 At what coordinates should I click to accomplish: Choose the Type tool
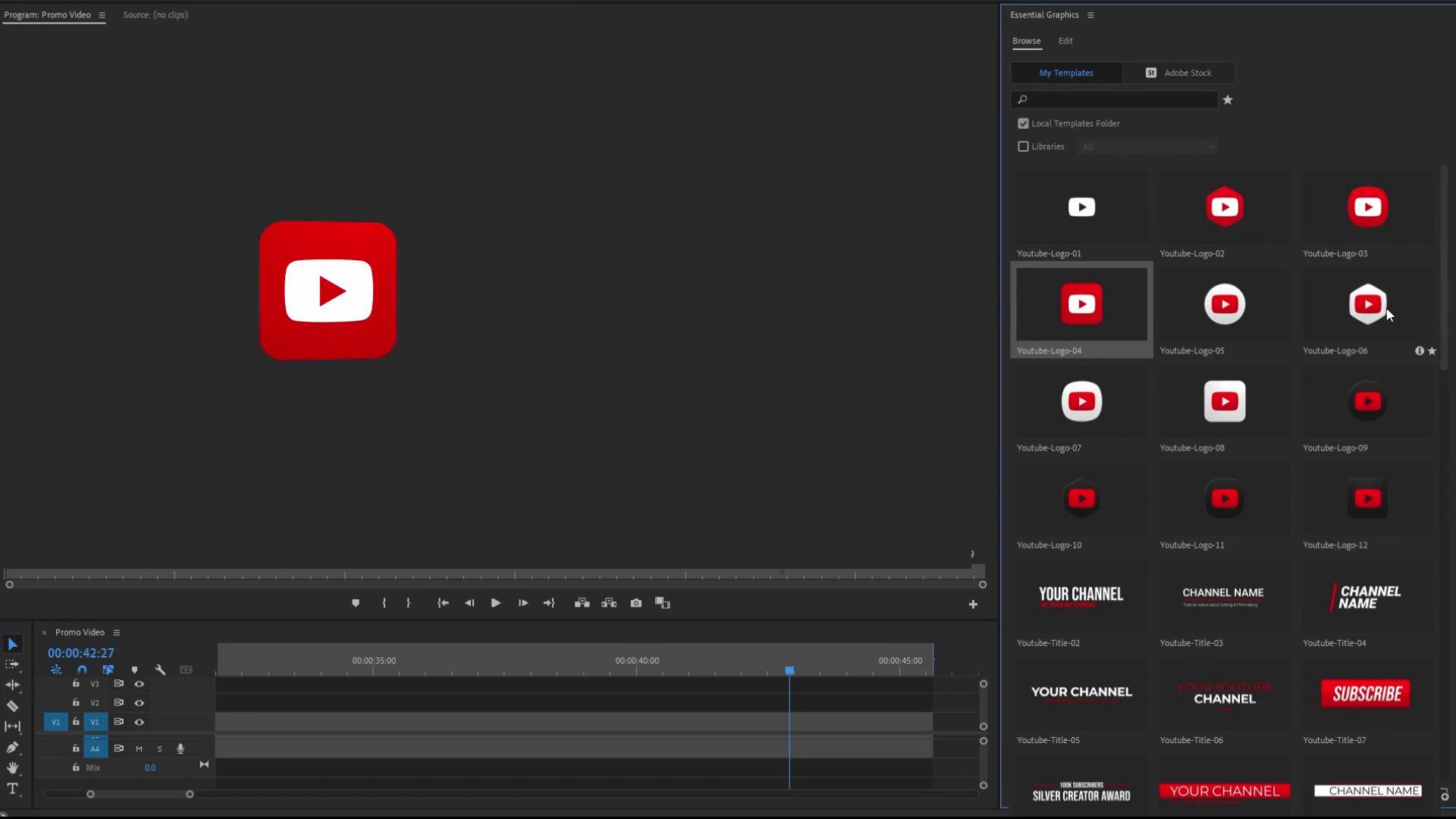tap(13, 789)
